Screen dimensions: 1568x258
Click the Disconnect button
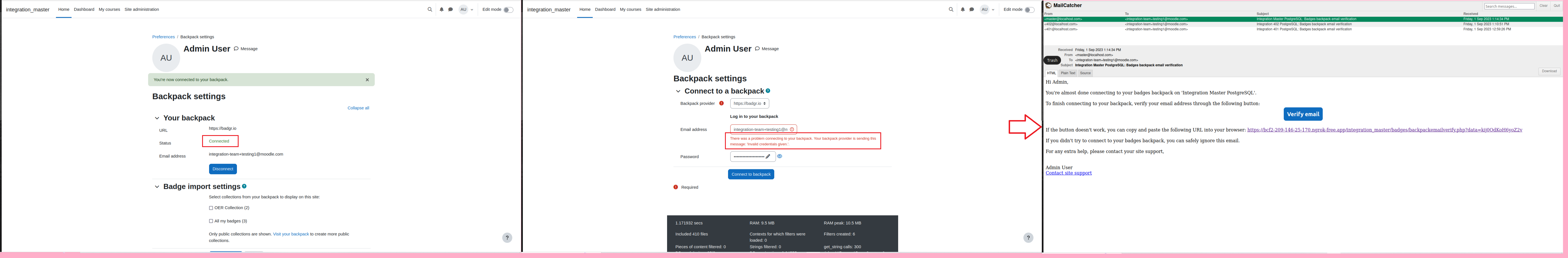[x=223, y=169]
